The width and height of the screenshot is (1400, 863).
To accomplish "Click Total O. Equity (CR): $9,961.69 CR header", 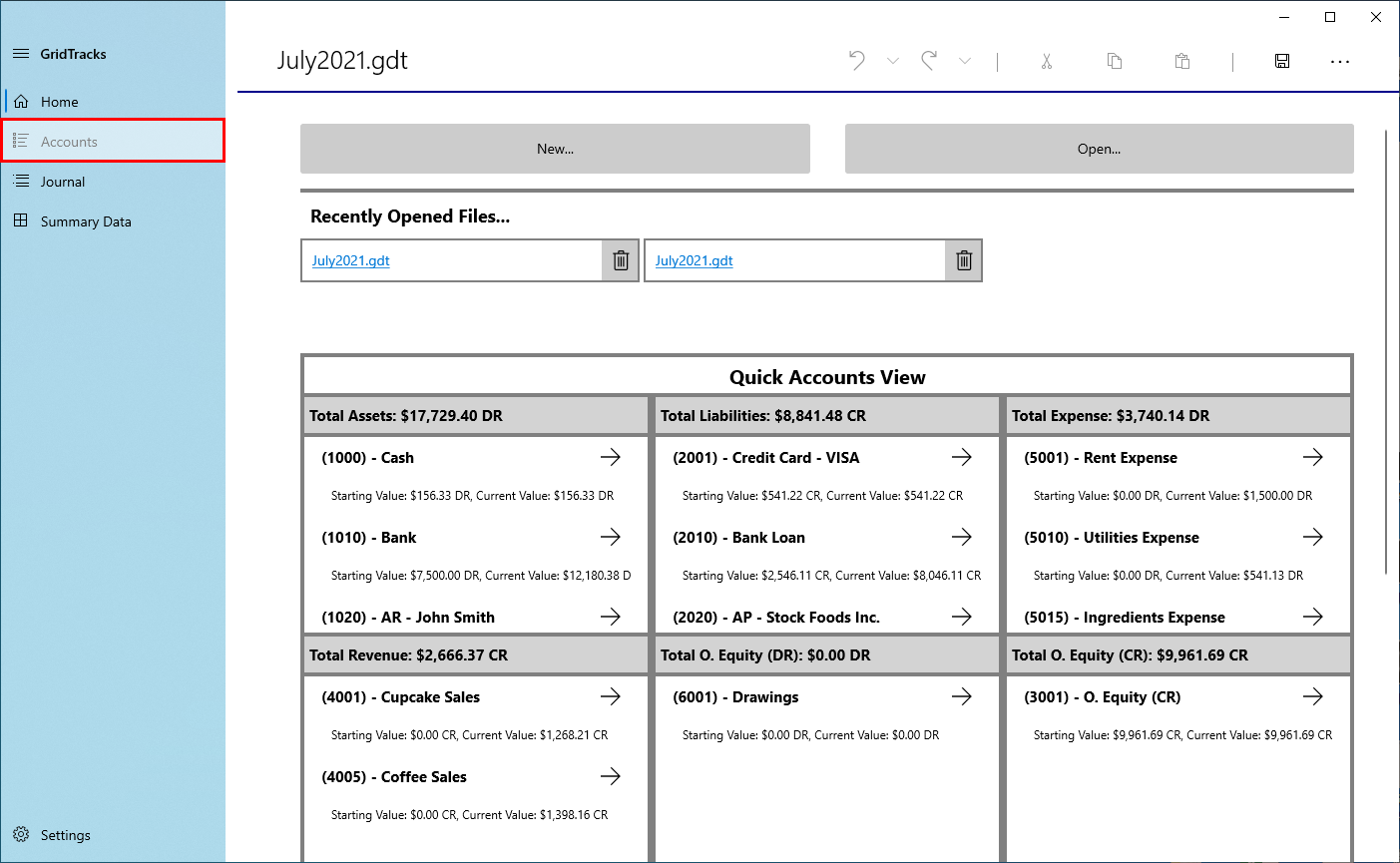I will pyautogui.click(x=1178, y=655).
